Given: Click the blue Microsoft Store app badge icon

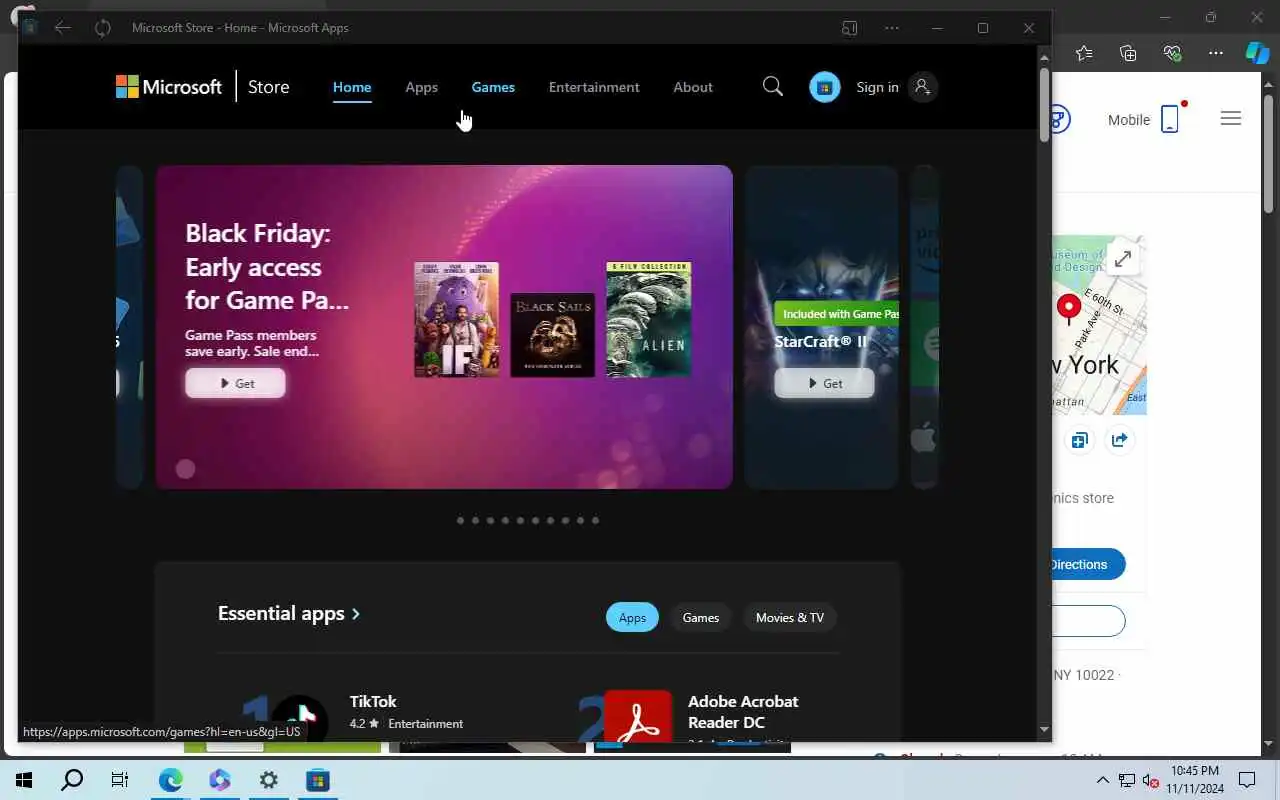Looking at the screenshot, I should [x=825, y=87].
